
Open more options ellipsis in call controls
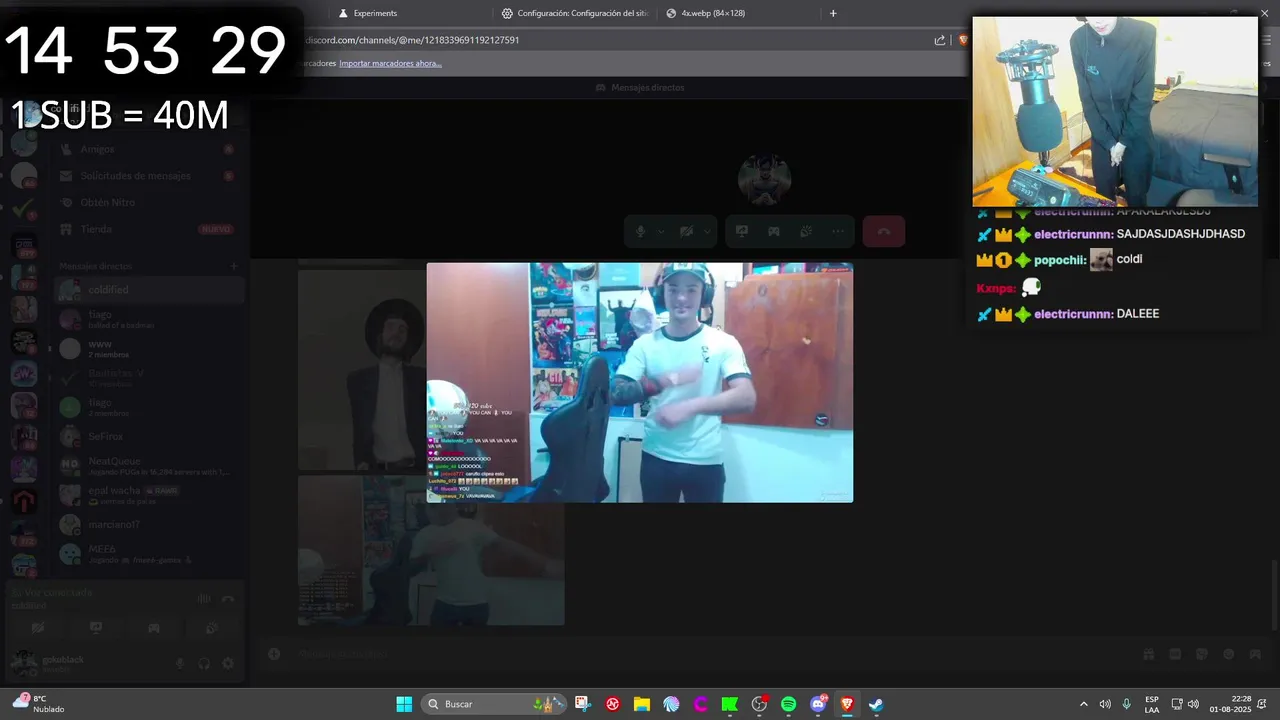(838, 231)
